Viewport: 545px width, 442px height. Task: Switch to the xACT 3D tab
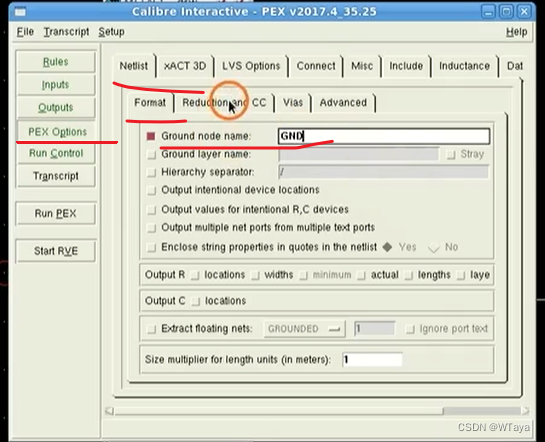tap(185, 66)
